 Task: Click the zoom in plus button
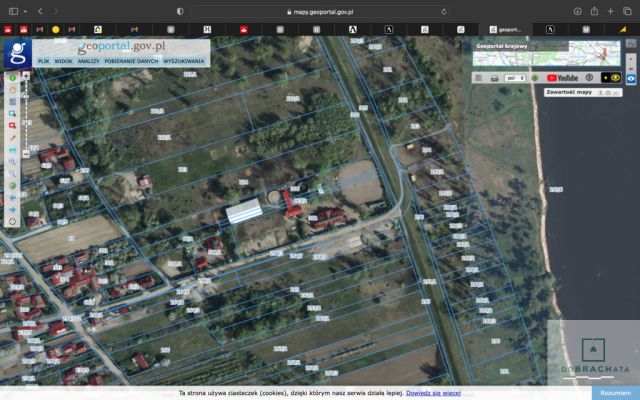pos(26,76)
